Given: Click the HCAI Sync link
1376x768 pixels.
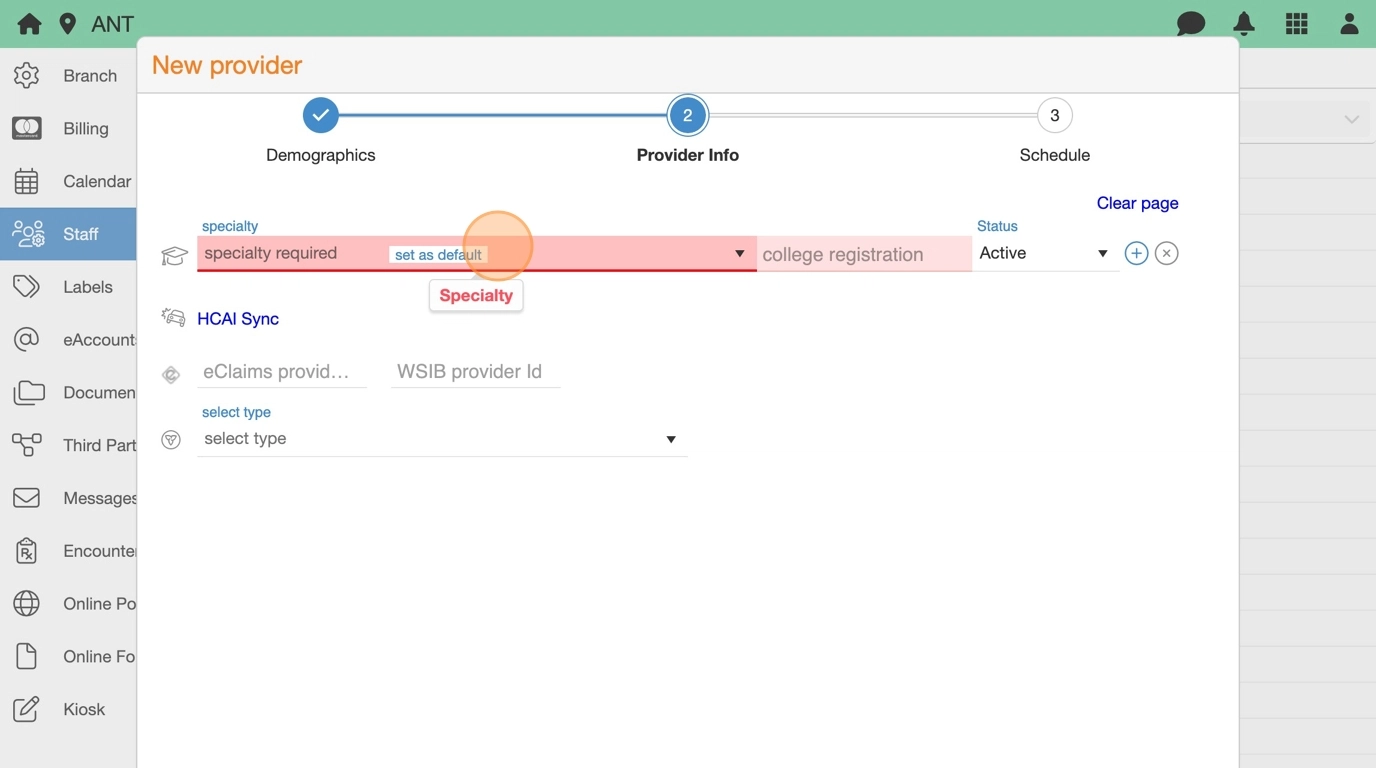Looking at the screenshot, I should coord(238,319).
